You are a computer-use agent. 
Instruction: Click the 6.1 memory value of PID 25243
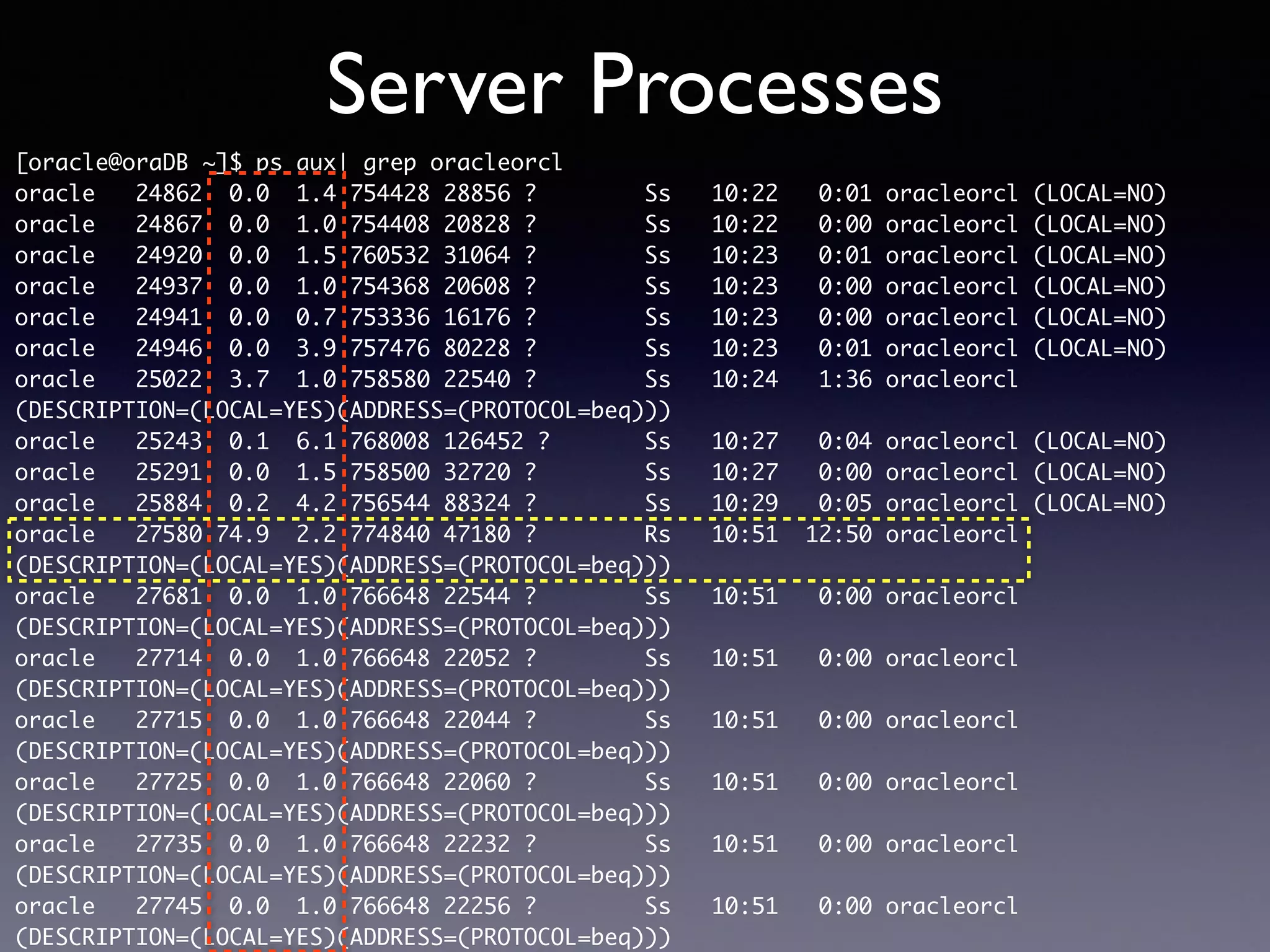point(316,441)
